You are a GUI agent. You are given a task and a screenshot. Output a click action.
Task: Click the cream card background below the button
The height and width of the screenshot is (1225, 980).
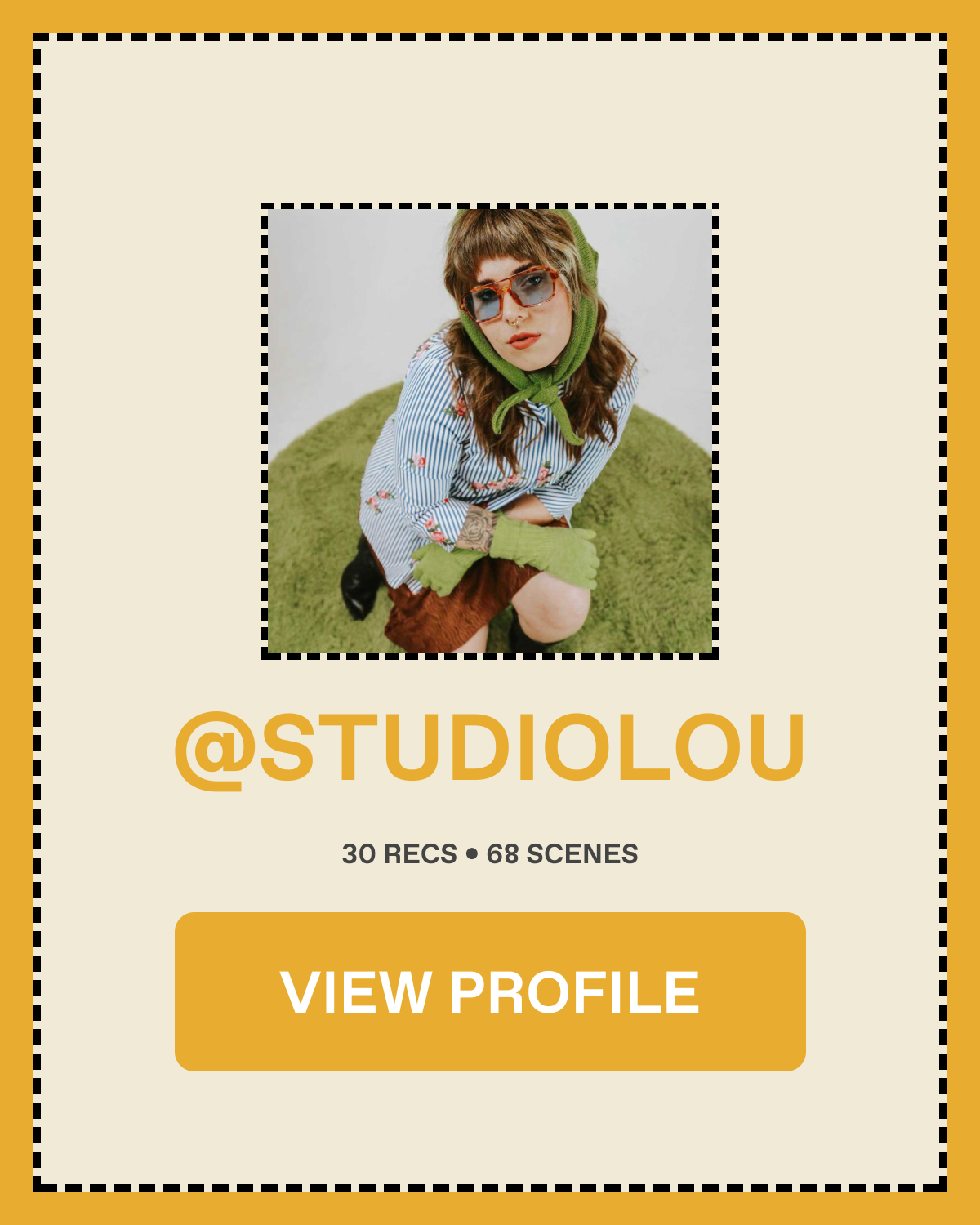click(x=490, y=1127)
